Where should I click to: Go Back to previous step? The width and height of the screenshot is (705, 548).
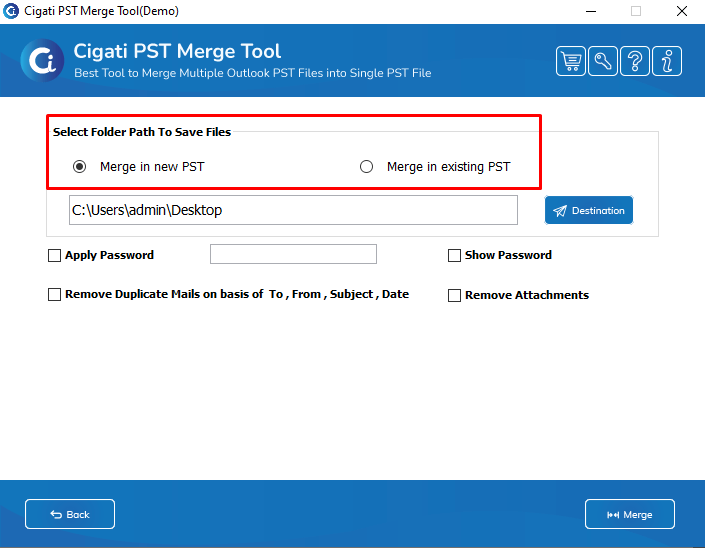(70, 514)
